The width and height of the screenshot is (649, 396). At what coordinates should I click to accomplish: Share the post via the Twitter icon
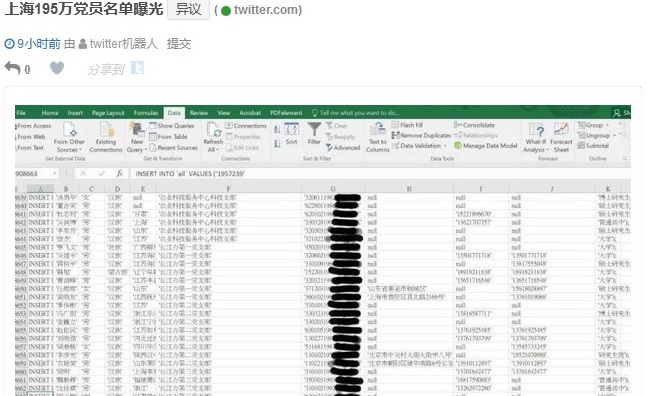pyautogui.click(x=137, y=67)
